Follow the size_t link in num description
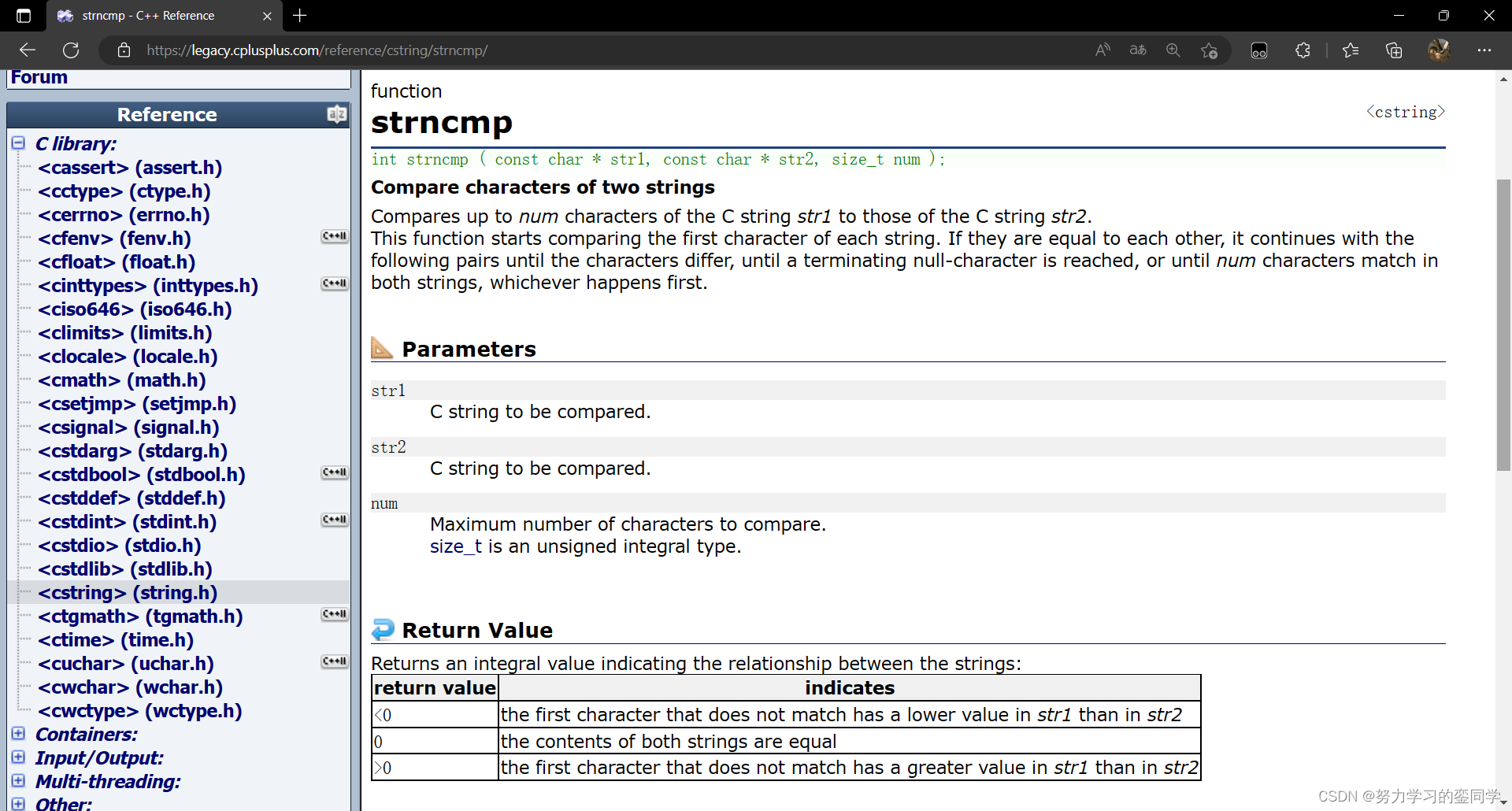The height and width of the screenshot is (811, 1512). [x=456, y=546]
